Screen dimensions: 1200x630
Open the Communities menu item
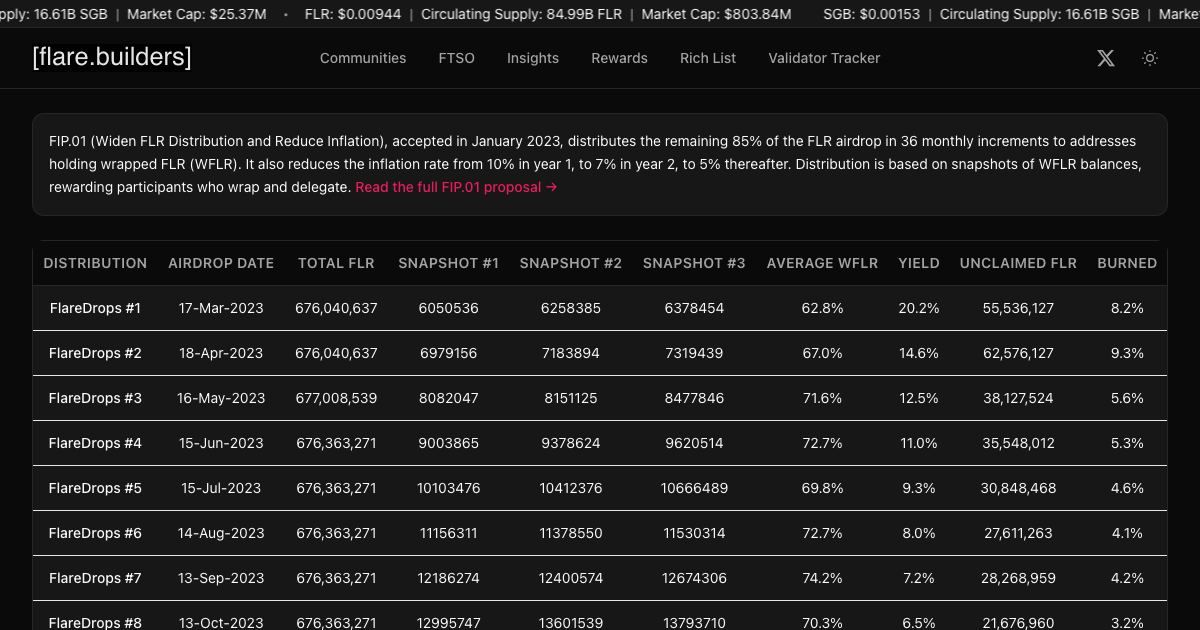pyautogui.click(x=363, y=58)
